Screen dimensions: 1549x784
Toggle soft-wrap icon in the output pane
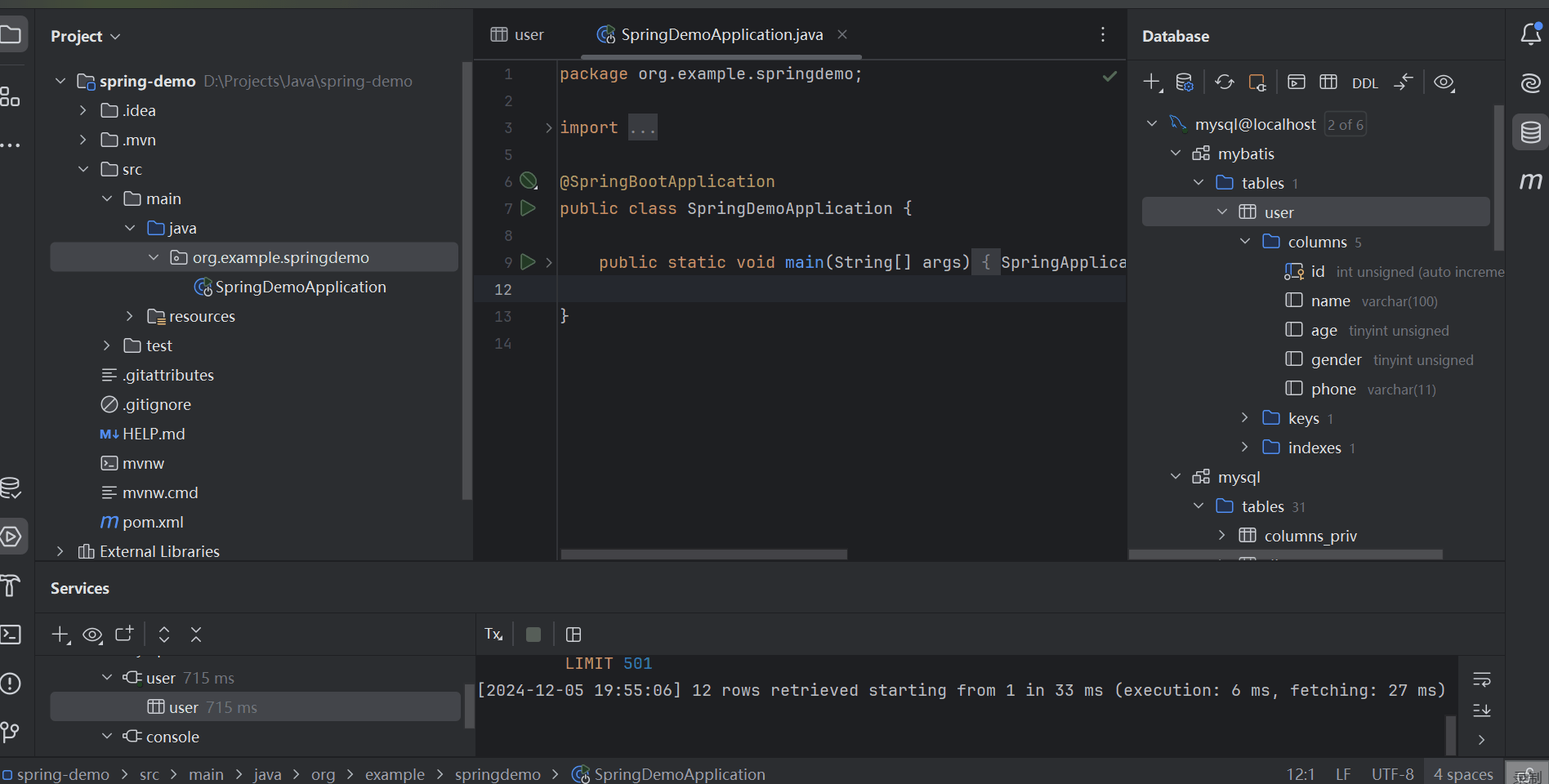pyautogui.click(x=1482, y=679)
